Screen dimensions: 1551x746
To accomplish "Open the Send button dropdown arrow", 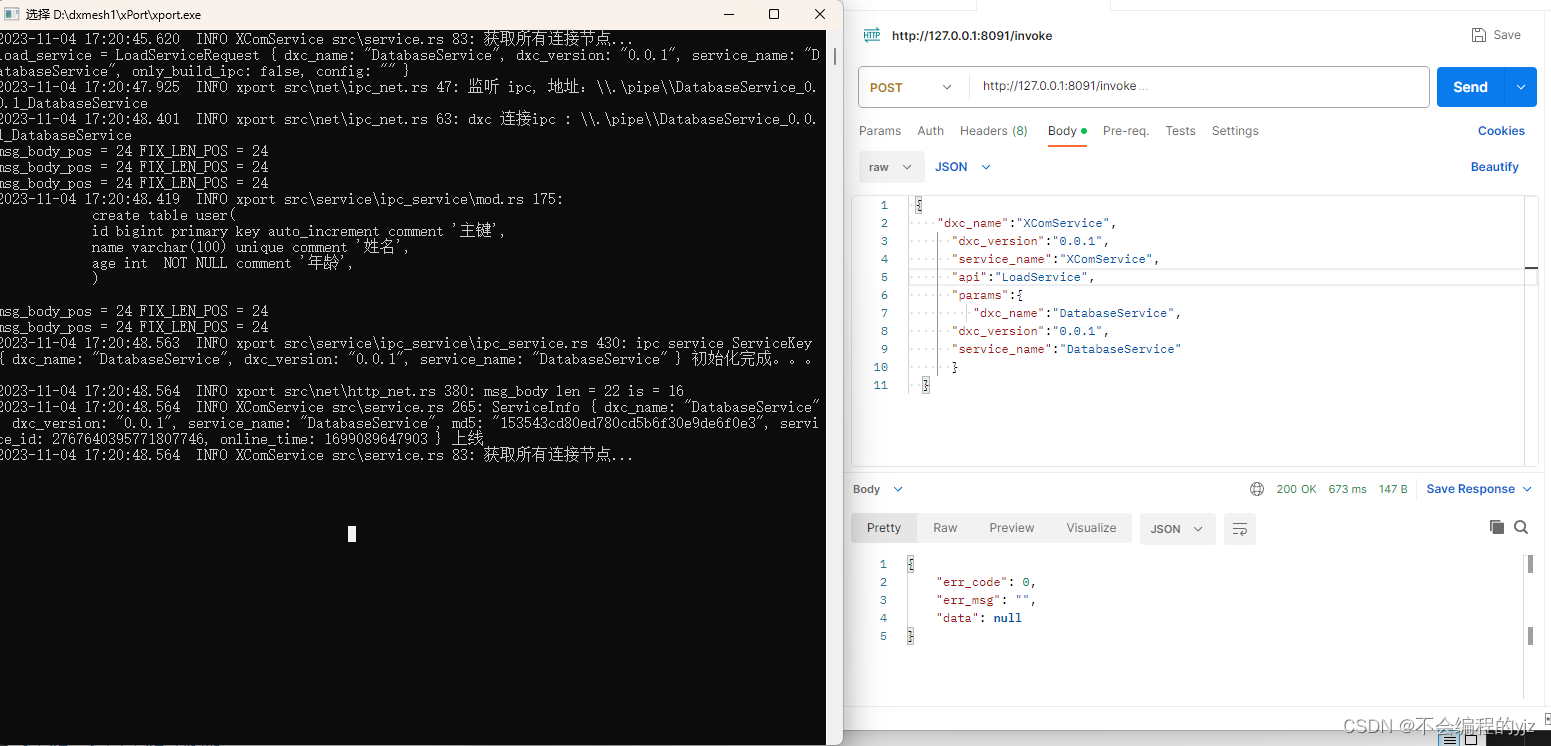I will (1521, 87).
